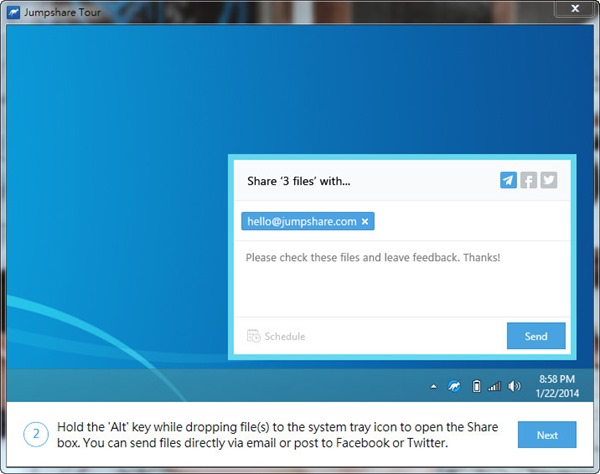The image size is (600, 474).
Task: Remove the hello@jumpshare.com recipient tag
Action: coord(365,222)
